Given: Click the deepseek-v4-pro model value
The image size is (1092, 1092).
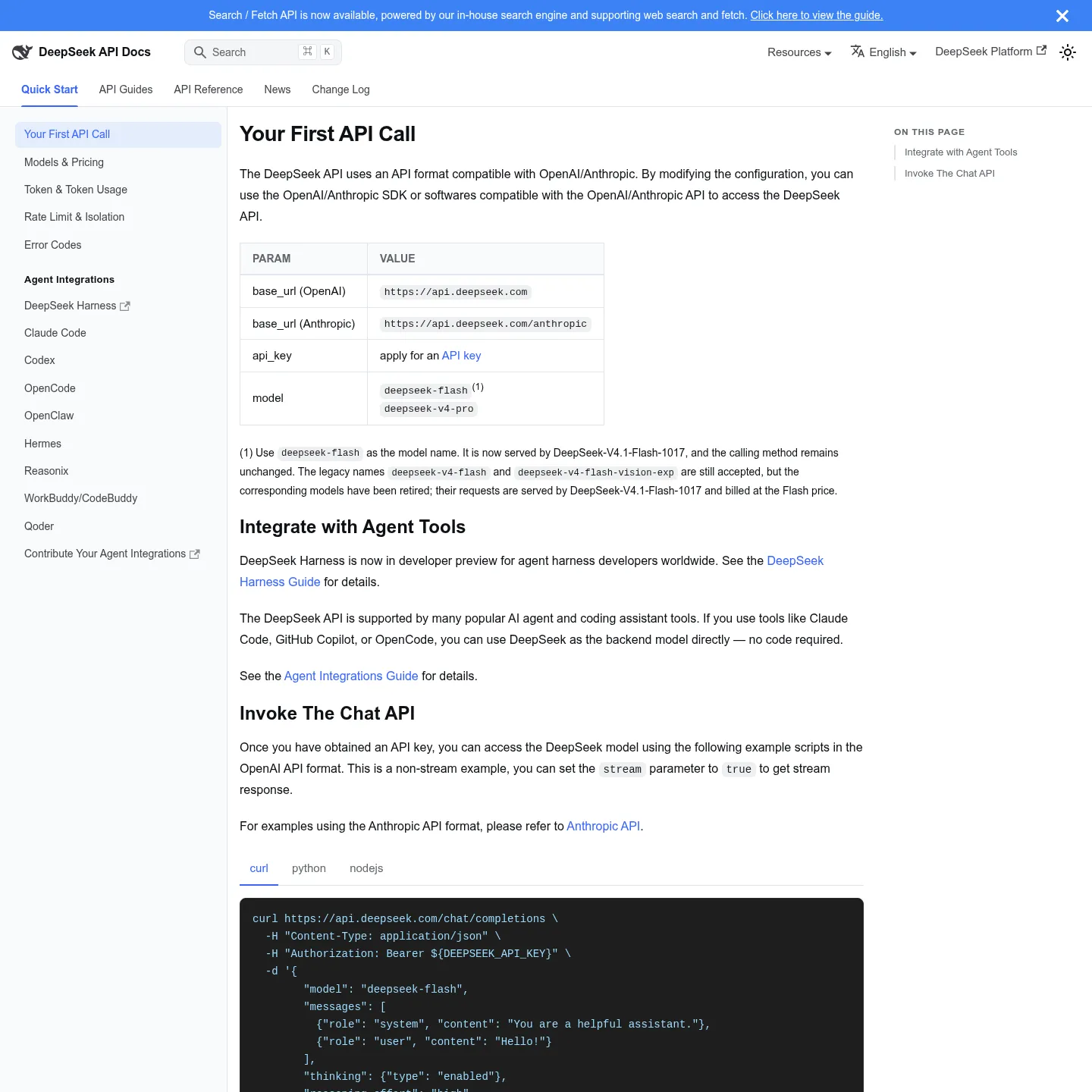Looking at the screenshot, I should coord(428,409).
